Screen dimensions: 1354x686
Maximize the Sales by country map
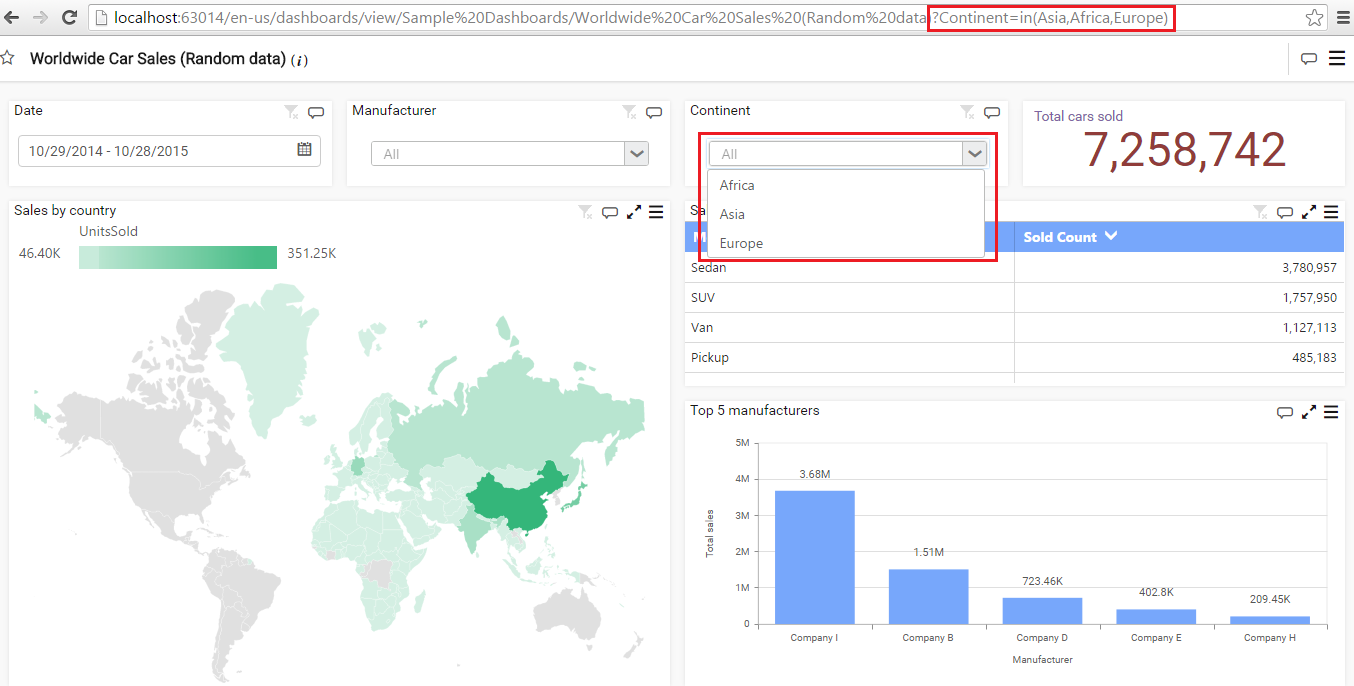tap(634, 212)
